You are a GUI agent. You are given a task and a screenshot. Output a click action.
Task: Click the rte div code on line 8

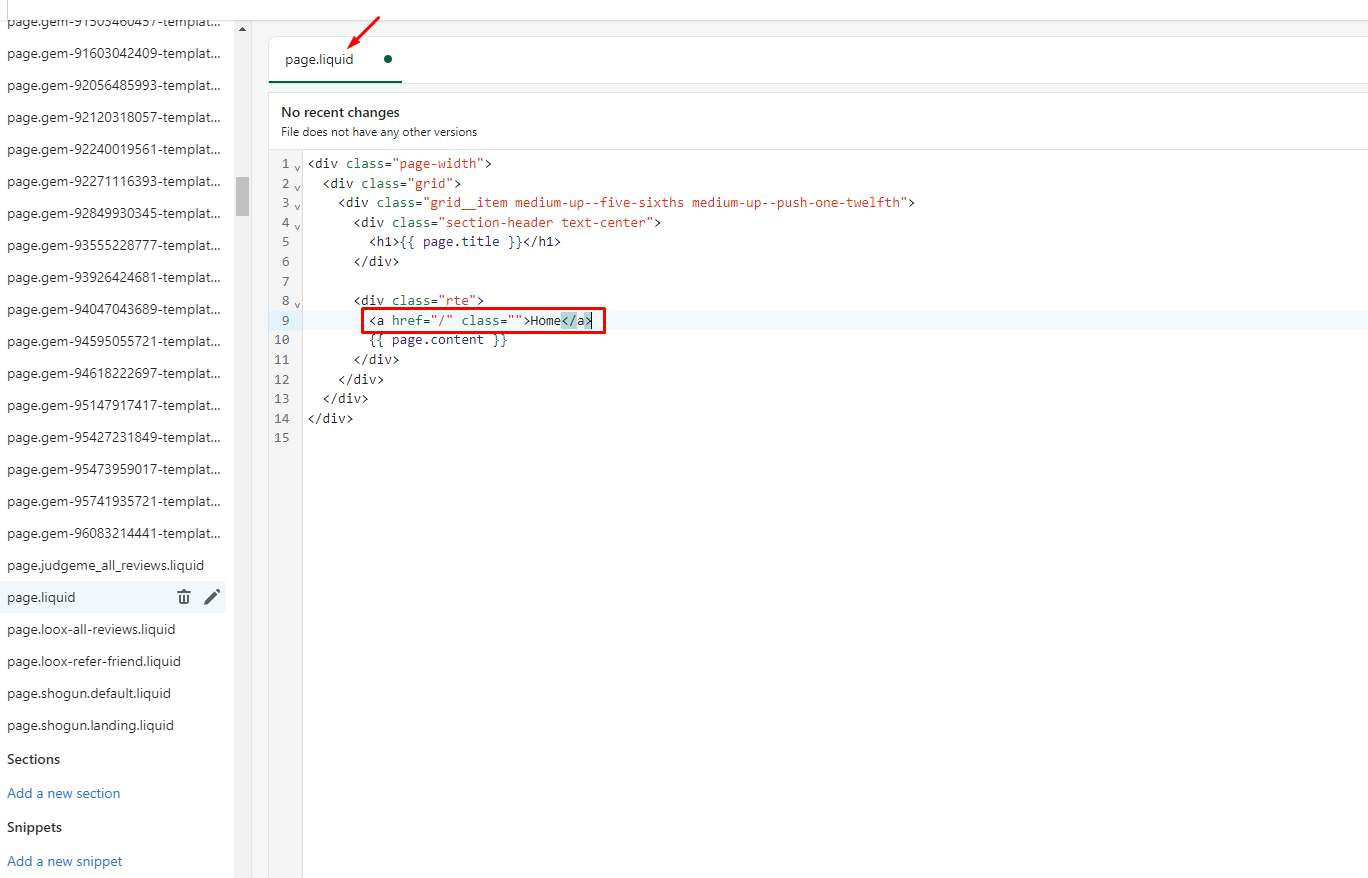click(x=419, y=300)
